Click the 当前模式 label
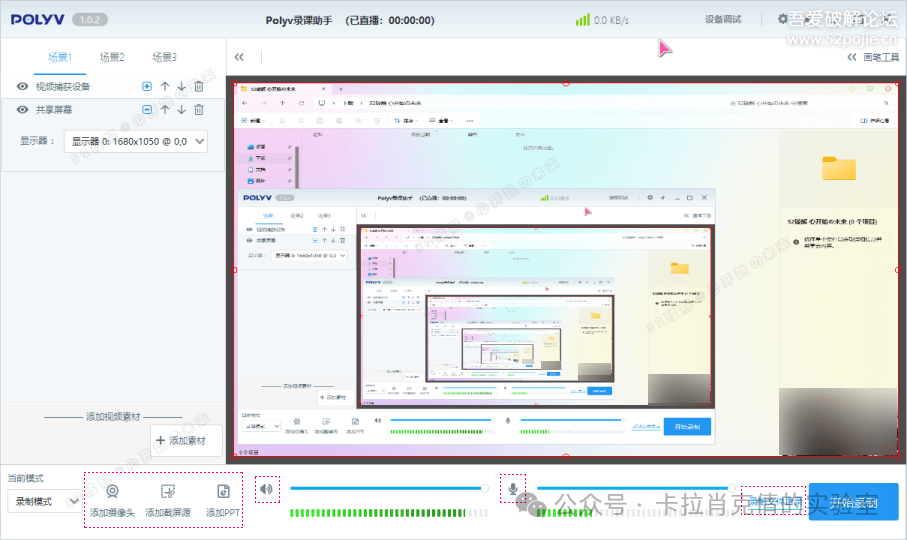The image size is (907, 540). point(25,478)
